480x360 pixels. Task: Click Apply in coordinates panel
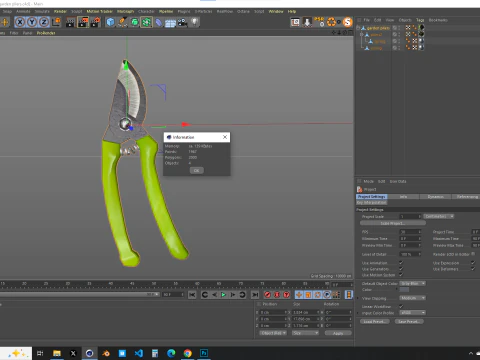click(x=338, y=333)
